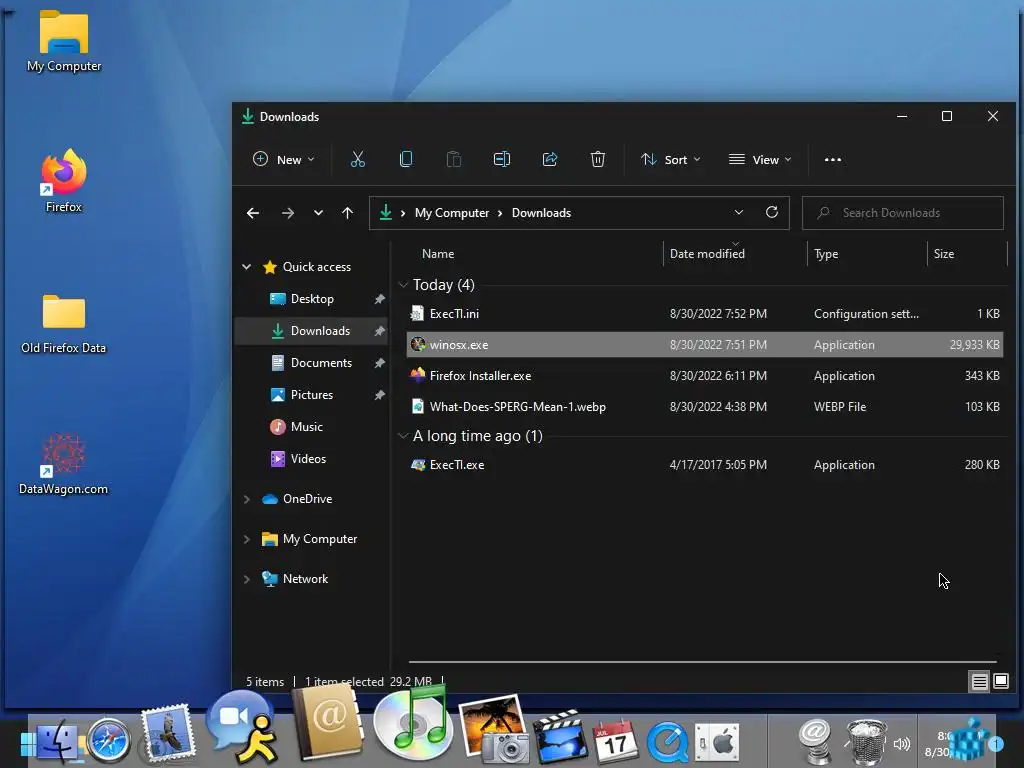1024x768 pixels.
Task: Select the ExecTI.exe file
Action: point(705,465)
